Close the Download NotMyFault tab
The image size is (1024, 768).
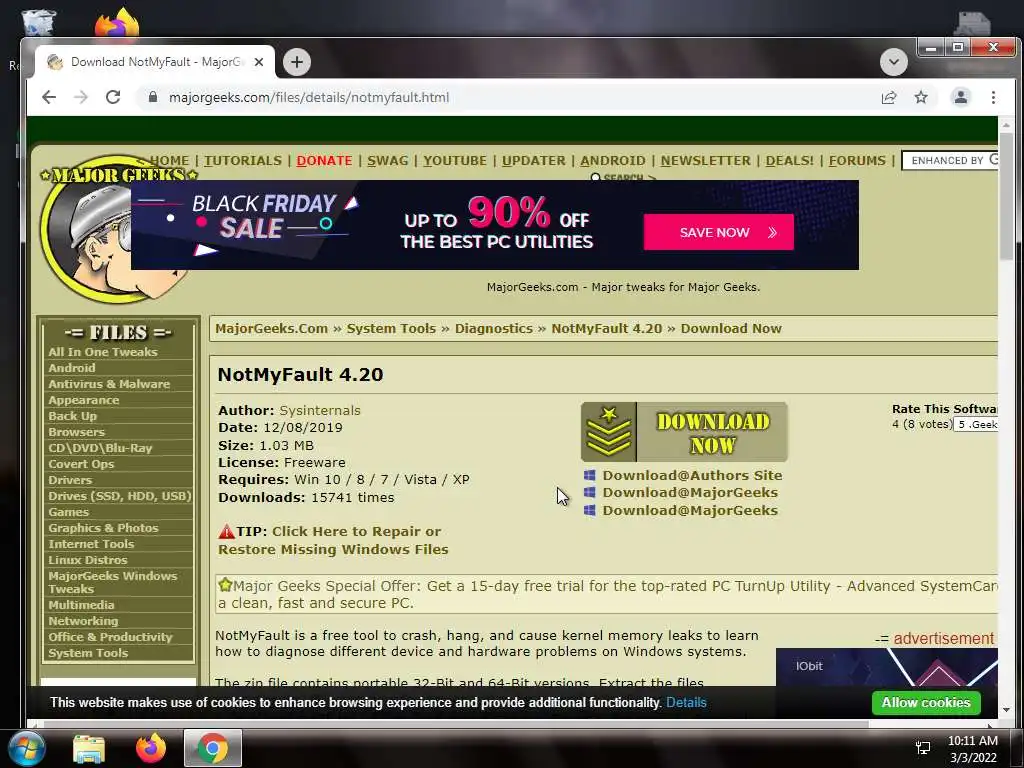(x=259, y=62)
